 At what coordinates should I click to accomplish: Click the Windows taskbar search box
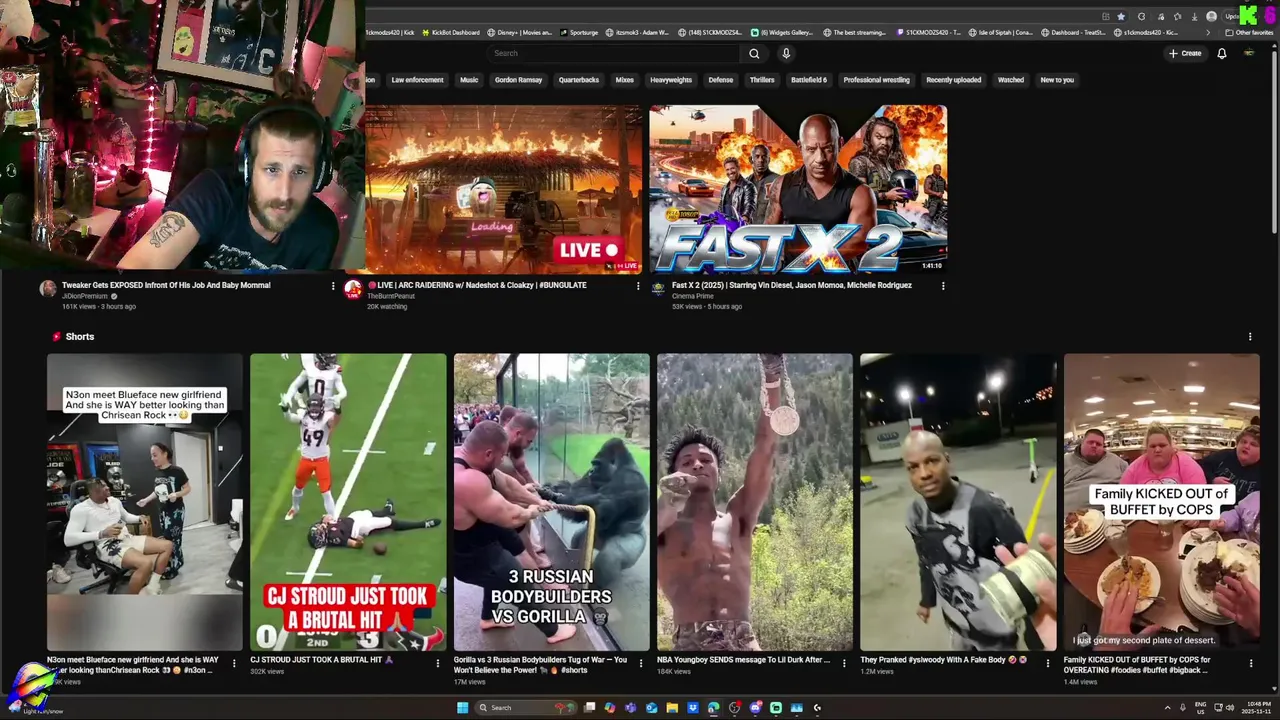point(526,708)
